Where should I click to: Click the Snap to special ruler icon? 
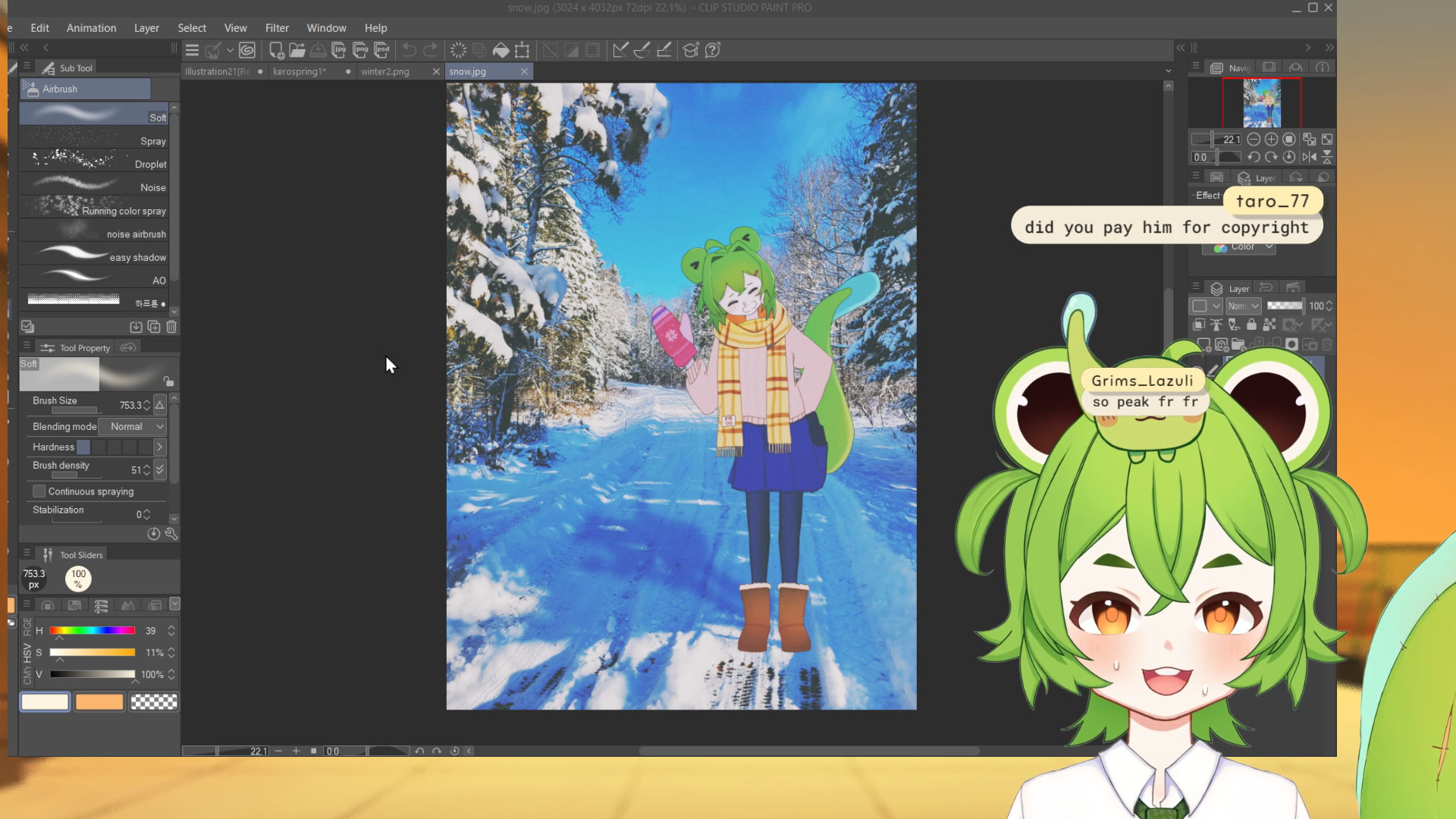(642, 50)
